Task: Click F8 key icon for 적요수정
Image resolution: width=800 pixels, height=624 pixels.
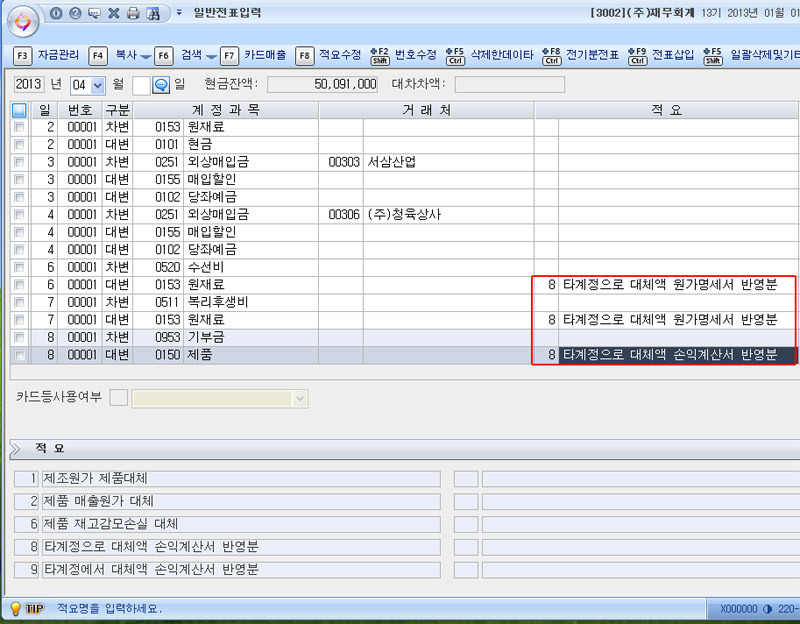Action: (x=305, y=56)
